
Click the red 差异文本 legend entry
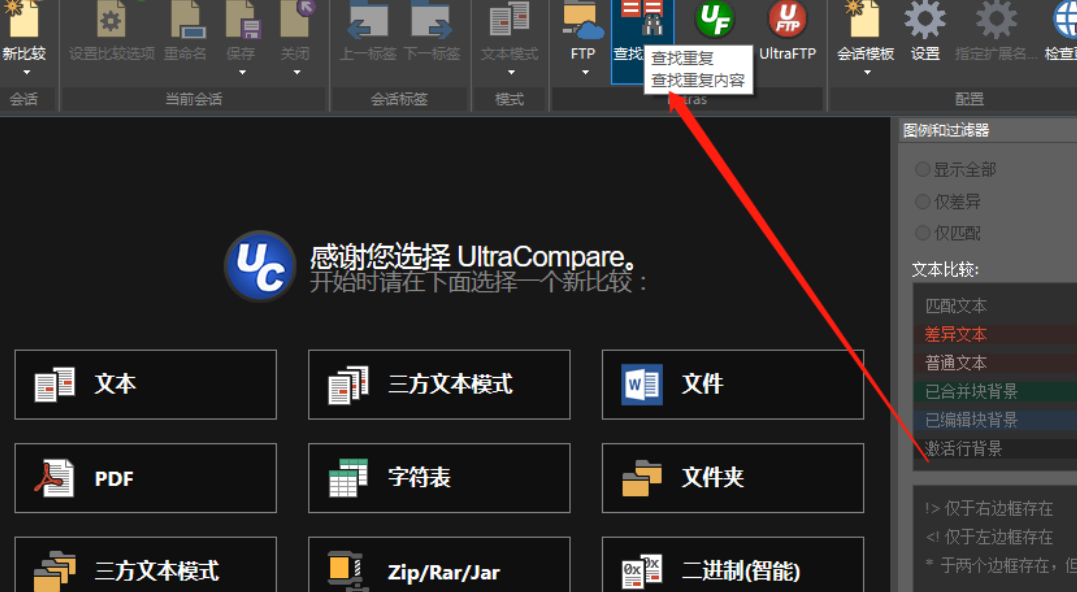pyautogui.click(x=995, y=334)
